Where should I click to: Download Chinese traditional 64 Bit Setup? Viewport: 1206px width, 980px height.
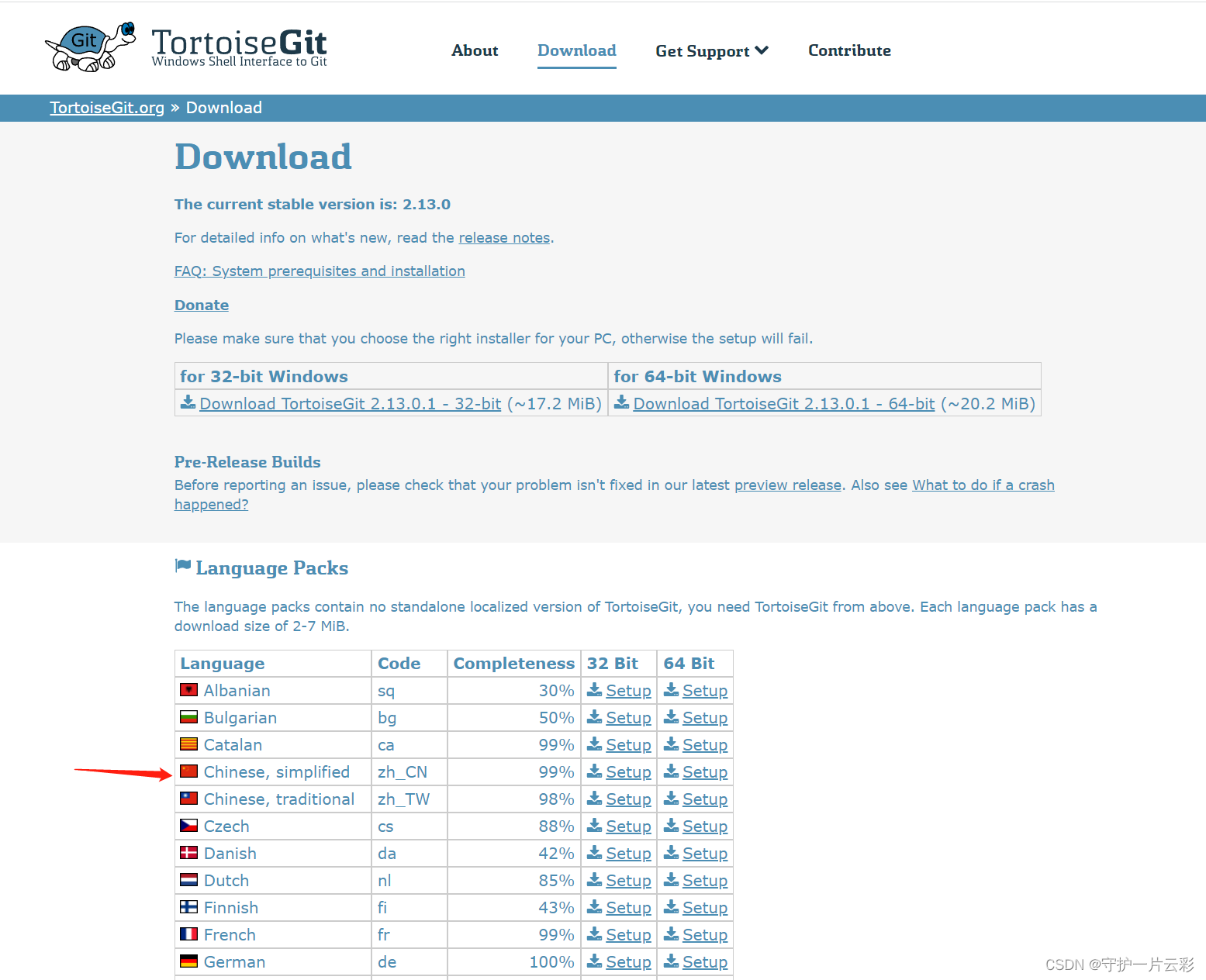pyautogui.click(x=705, y=799)
